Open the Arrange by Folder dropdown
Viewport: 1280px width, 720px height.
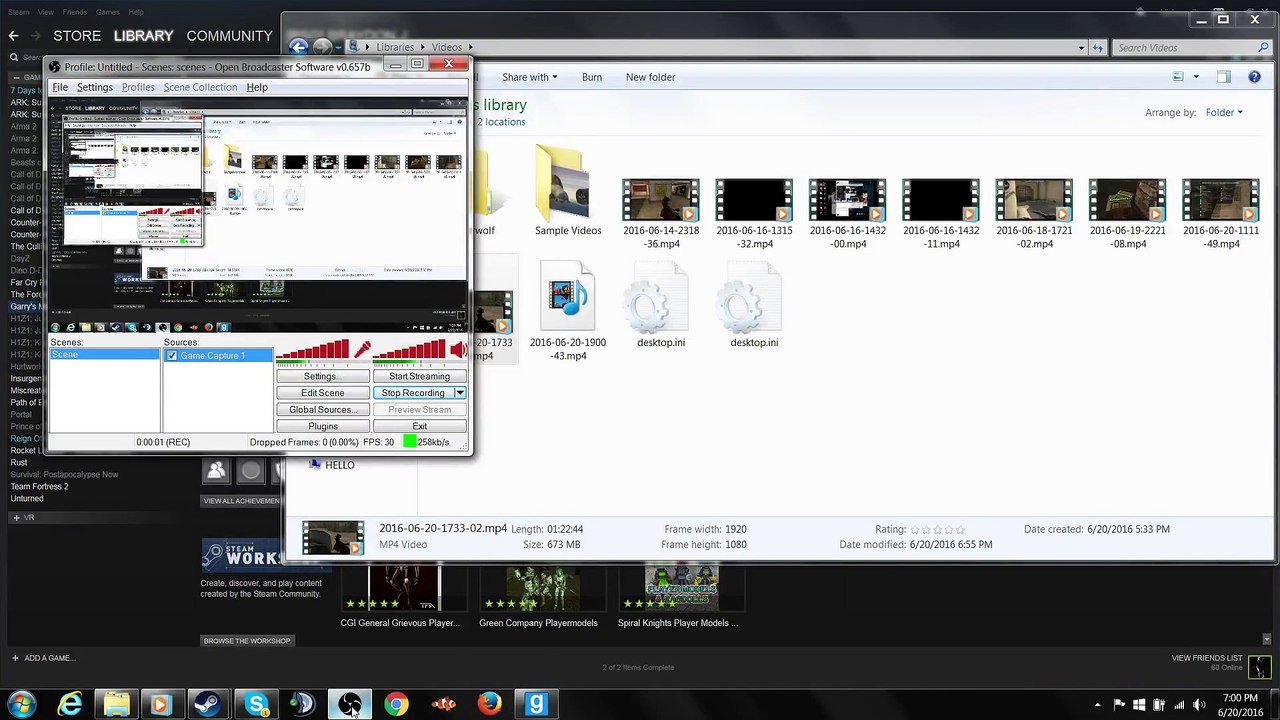coord(1224,112)
